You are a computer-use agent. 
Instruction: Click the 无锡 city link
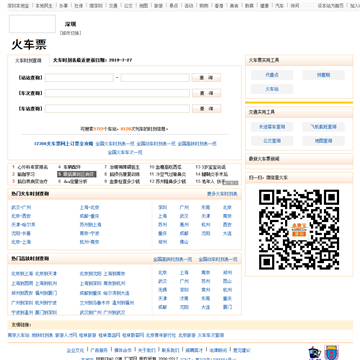(162, 290)
